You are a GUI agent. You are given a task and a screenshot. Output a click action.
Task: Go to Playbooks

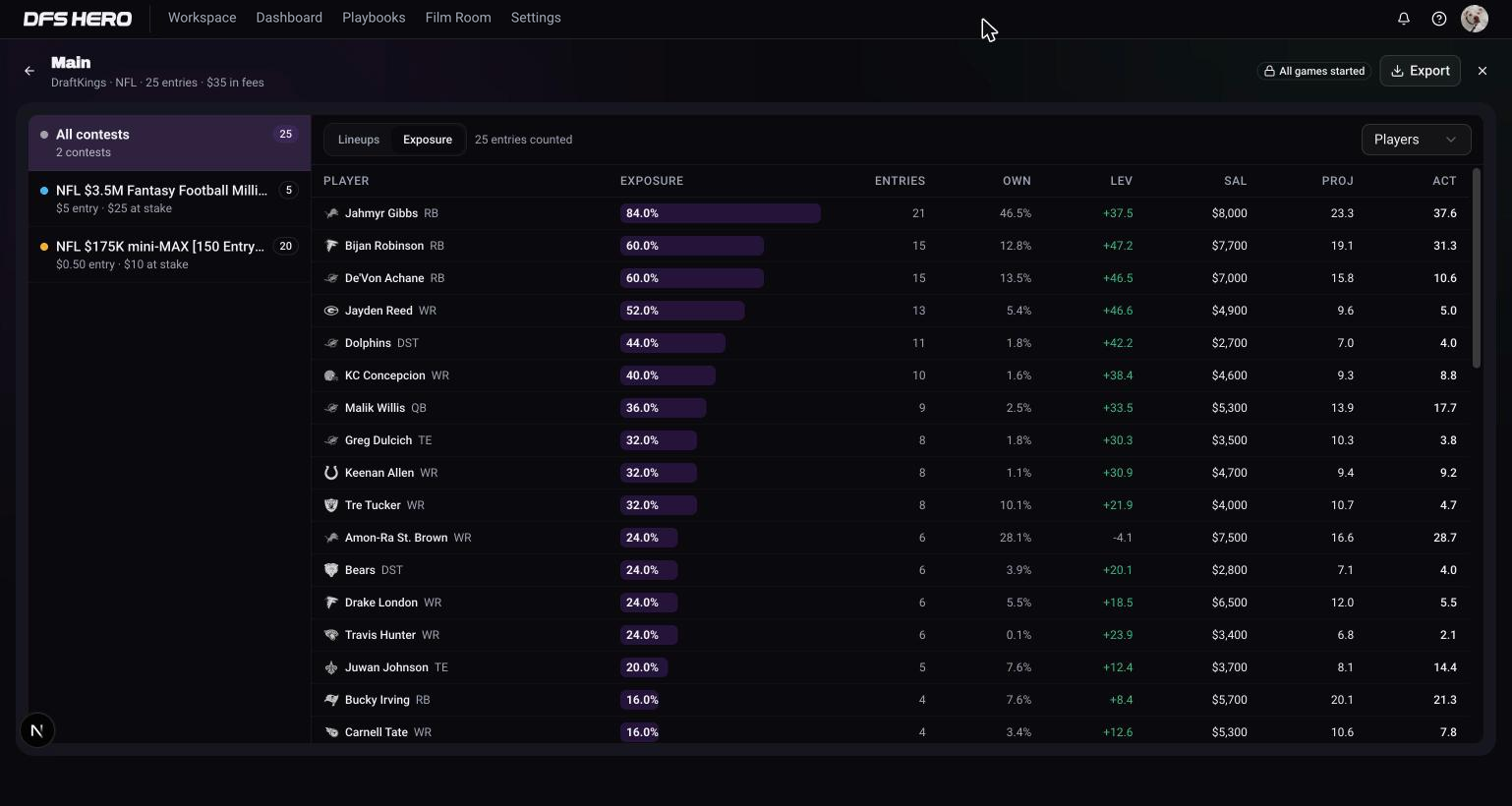point(374,18)
